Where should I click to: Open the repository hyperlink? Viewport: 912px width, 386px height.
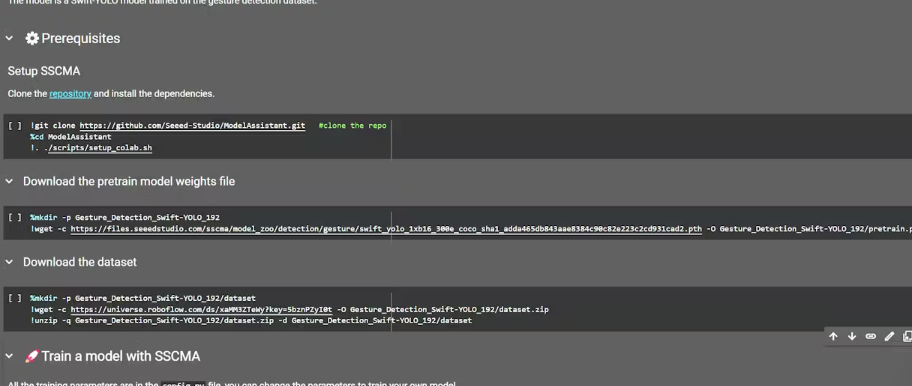[x=70, y=94]
